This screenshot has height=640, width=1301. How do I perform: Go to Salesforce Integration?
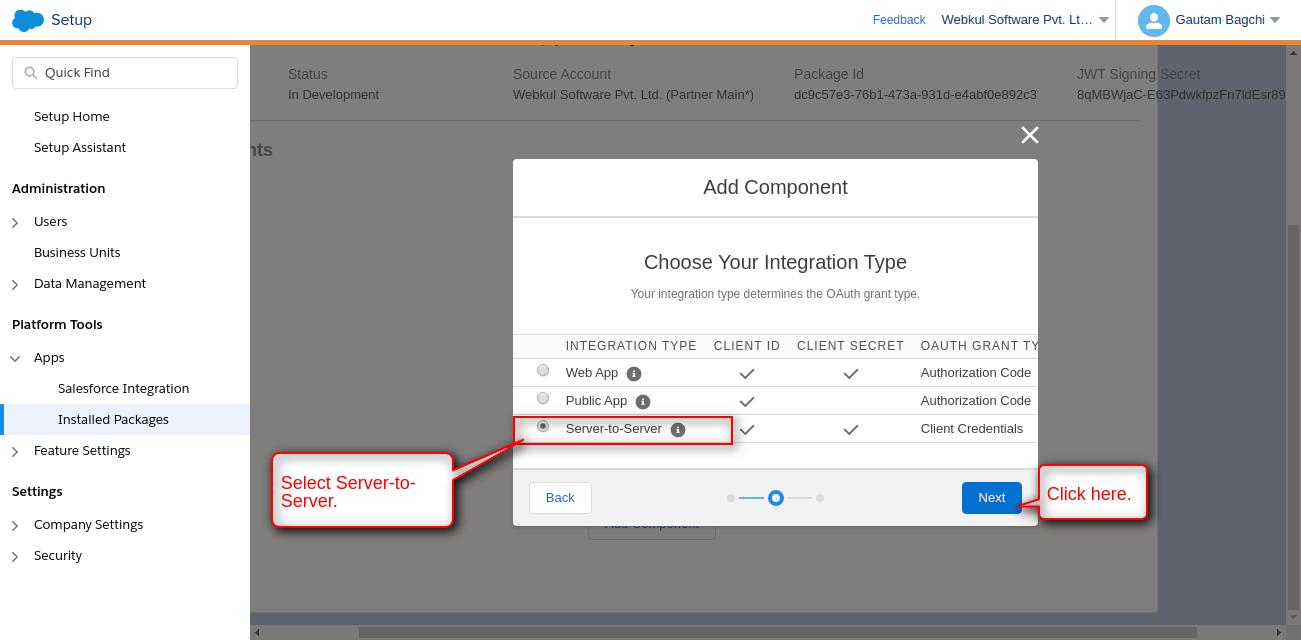(x=124, y=388)
